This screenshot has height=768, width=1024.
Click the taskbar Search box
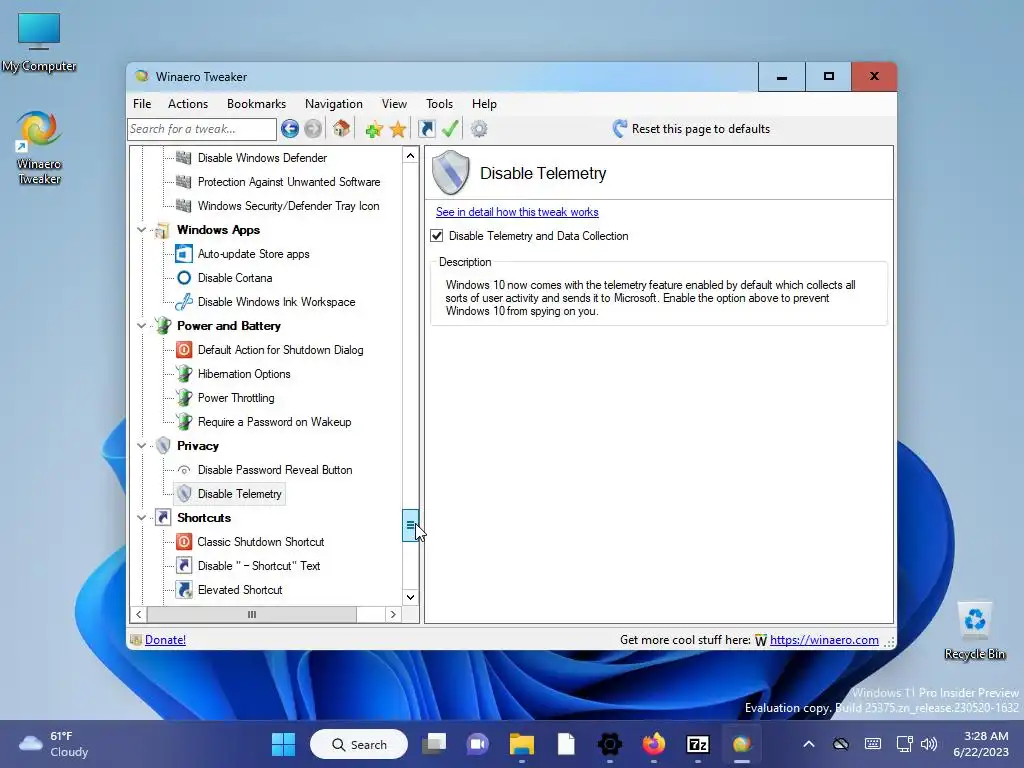359,744
